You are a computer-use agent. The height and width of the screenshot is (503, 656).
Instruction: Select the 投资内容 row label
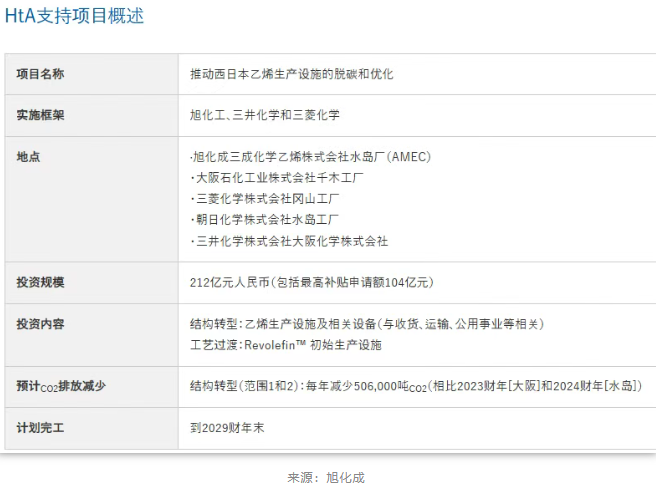point(40,324)
